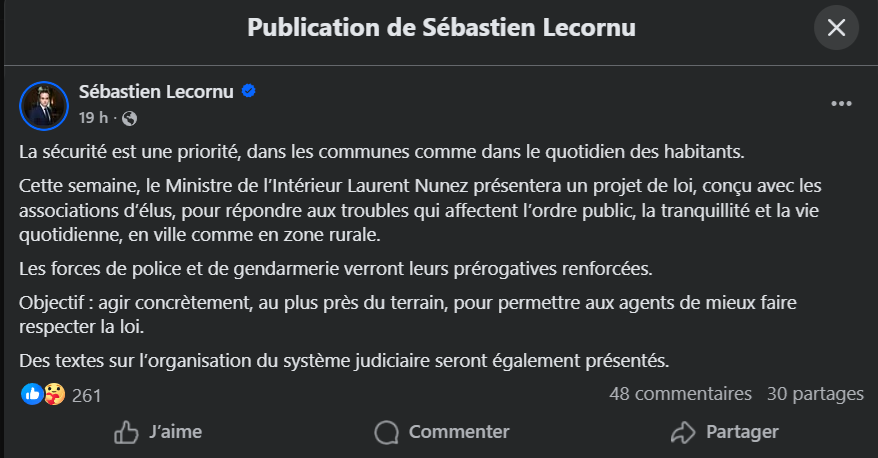Hit the J'aime thumbs-up outline icon
The height and width of the screenshot is (458, 878).
tap(126, 432)
